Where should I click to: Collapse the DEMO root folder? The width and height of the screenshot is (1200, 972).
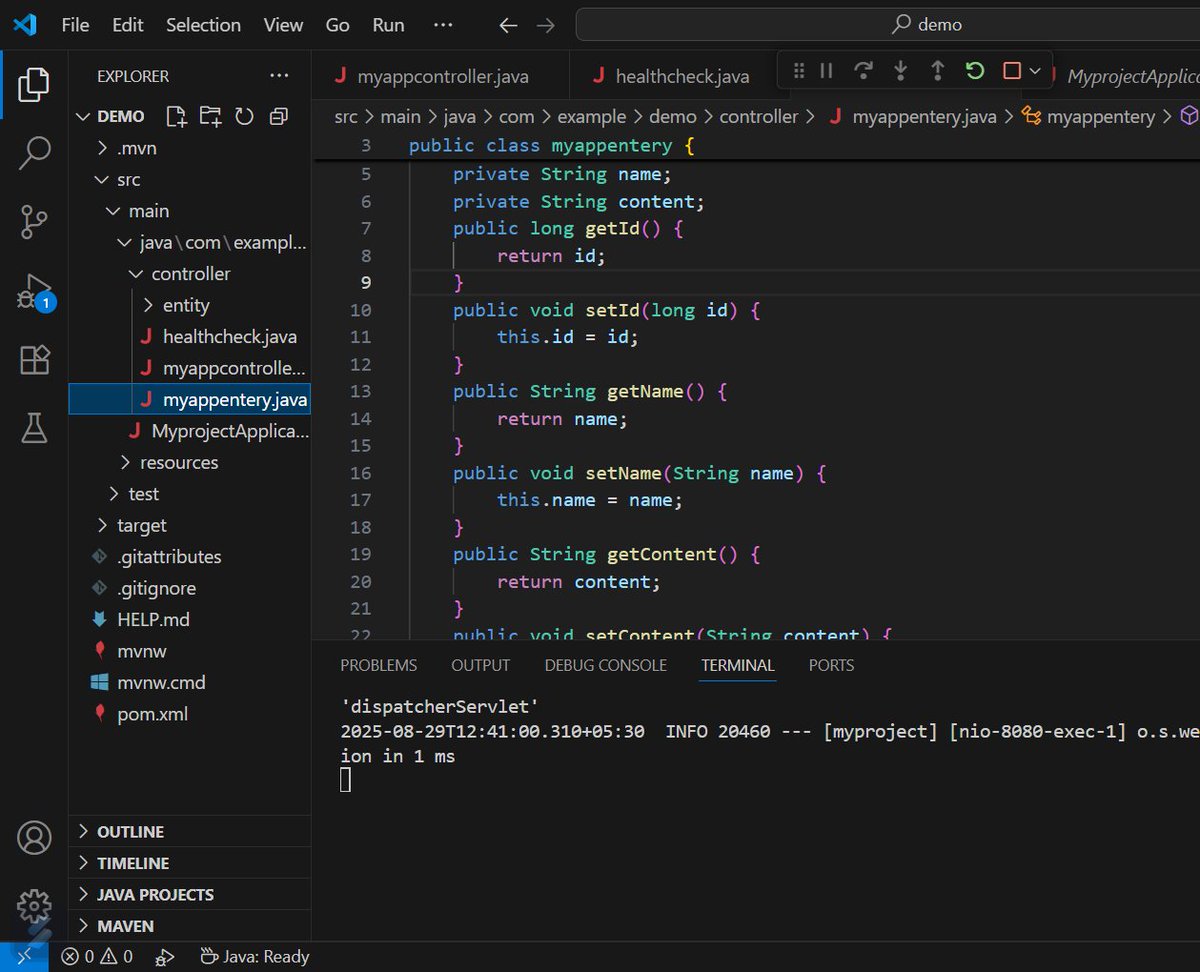(83, 117)
